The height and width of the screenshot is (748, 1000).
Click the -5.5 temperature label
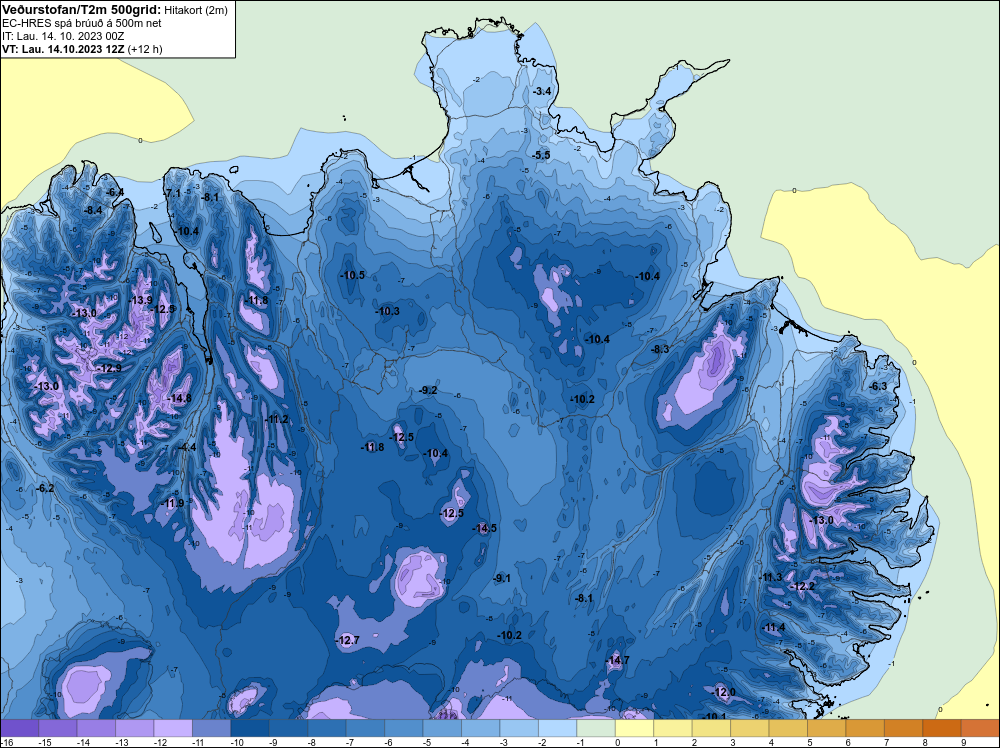pyautogui.click(x=541, y=156)
